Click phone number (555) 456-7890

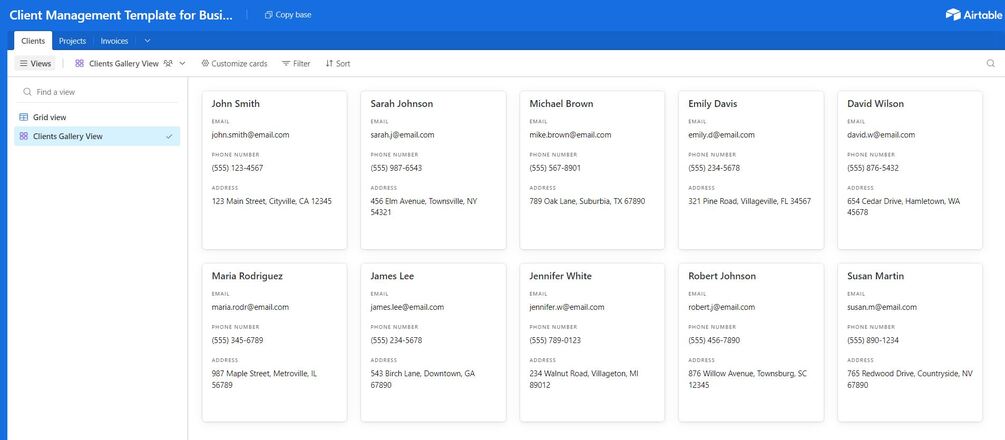click(x=714, y=341)
